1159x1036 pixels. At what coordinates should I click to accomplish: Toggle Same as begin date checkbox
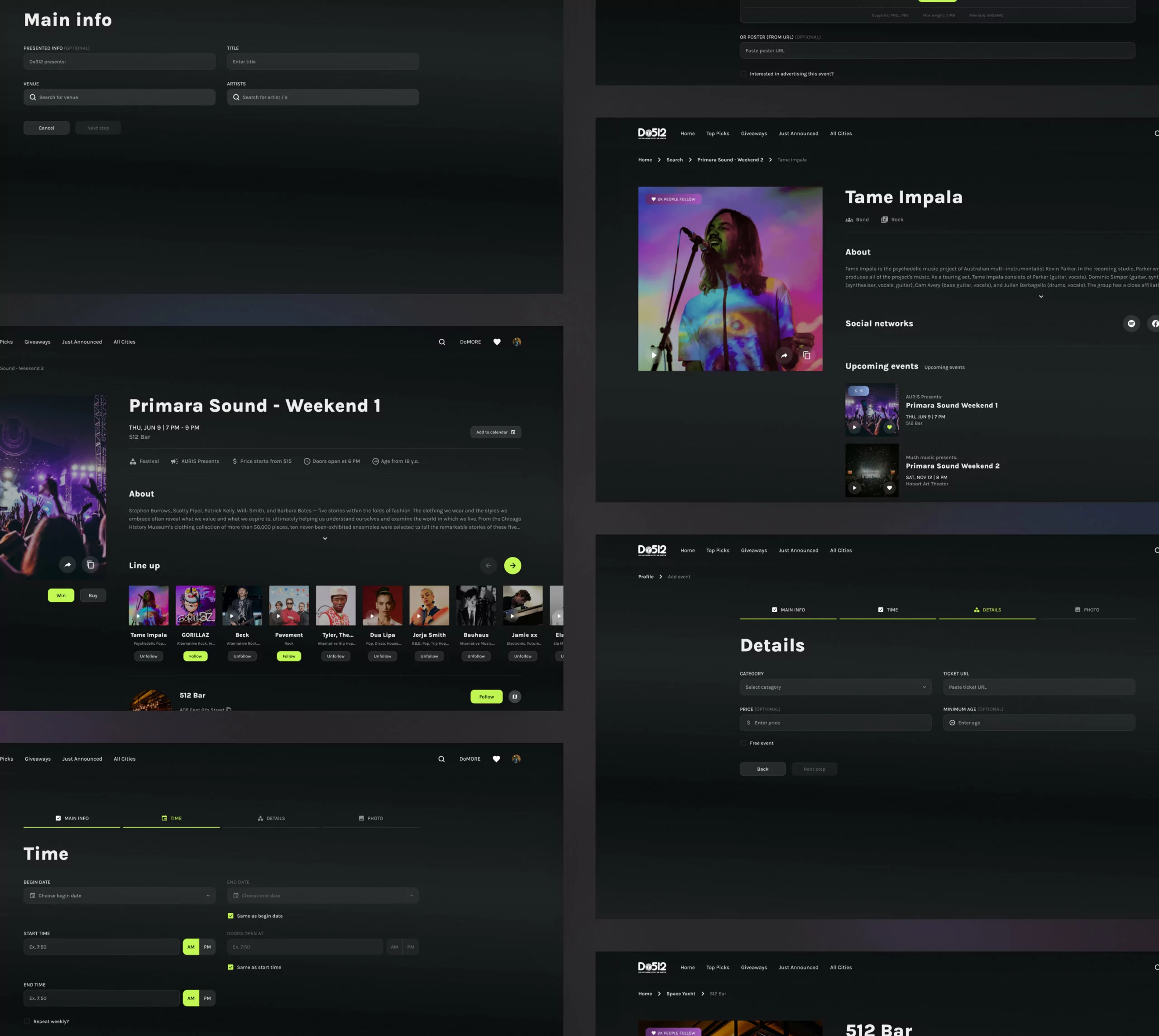pos(230,916)
